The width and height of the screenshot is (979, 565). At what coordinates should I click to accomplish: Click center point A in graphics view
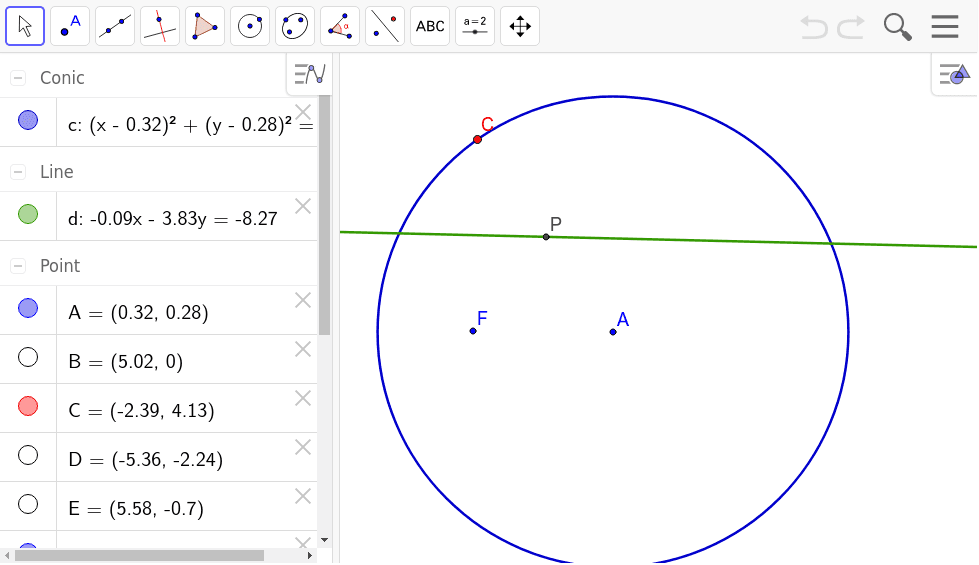[x=613, y=332]
